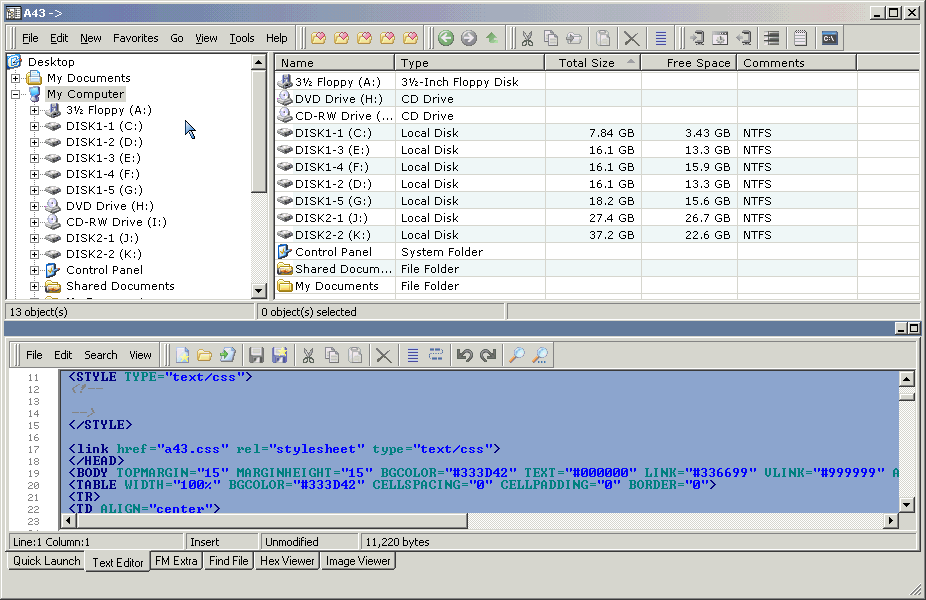The height and width of the screenshot is (600, 926).
Task: Click the Save icon in text editor toolbar
Action: tap(256, 355)
